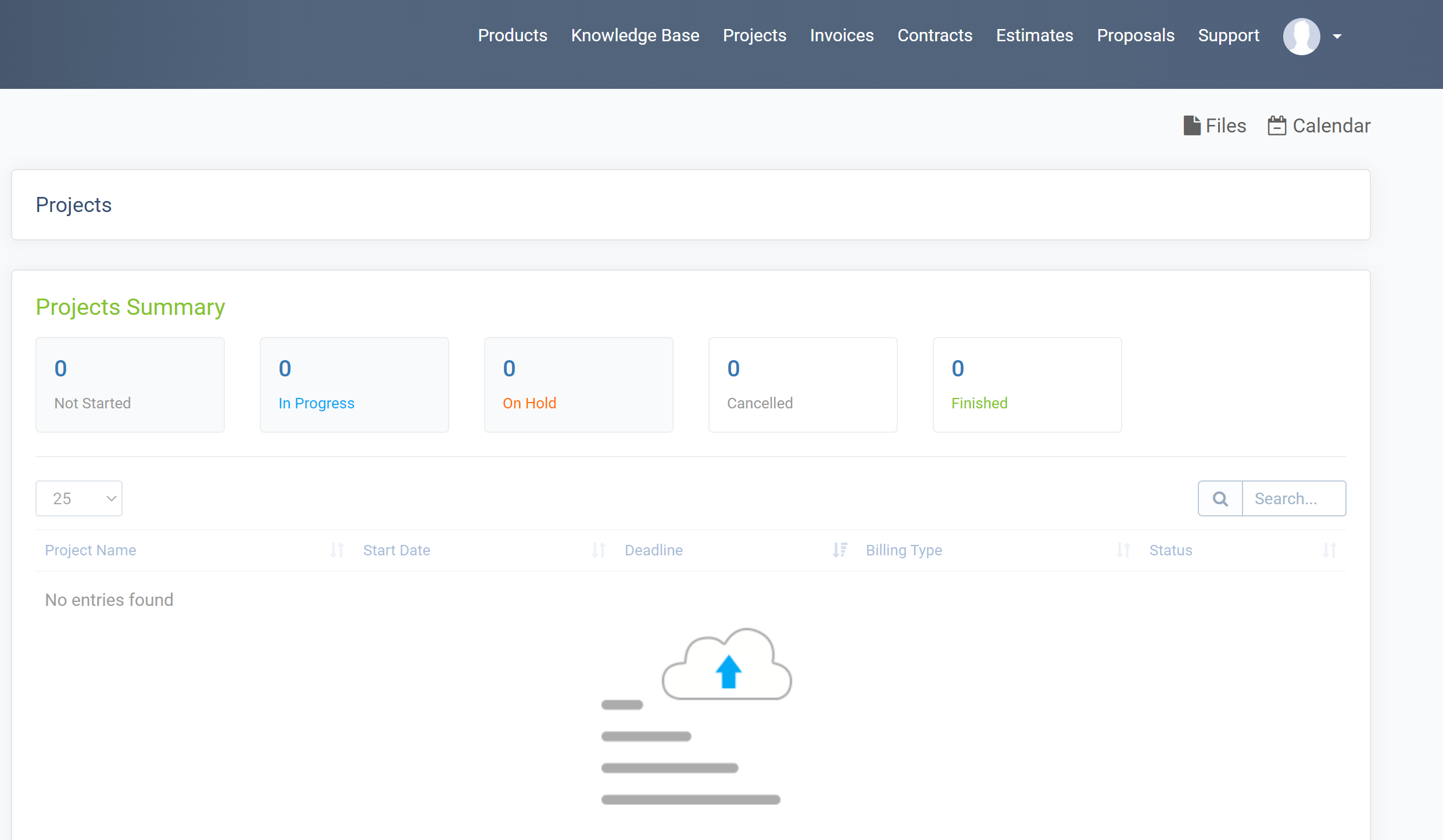Expand the profile dropdown arrow
1443x840 pixels.
pos(1338,36)
